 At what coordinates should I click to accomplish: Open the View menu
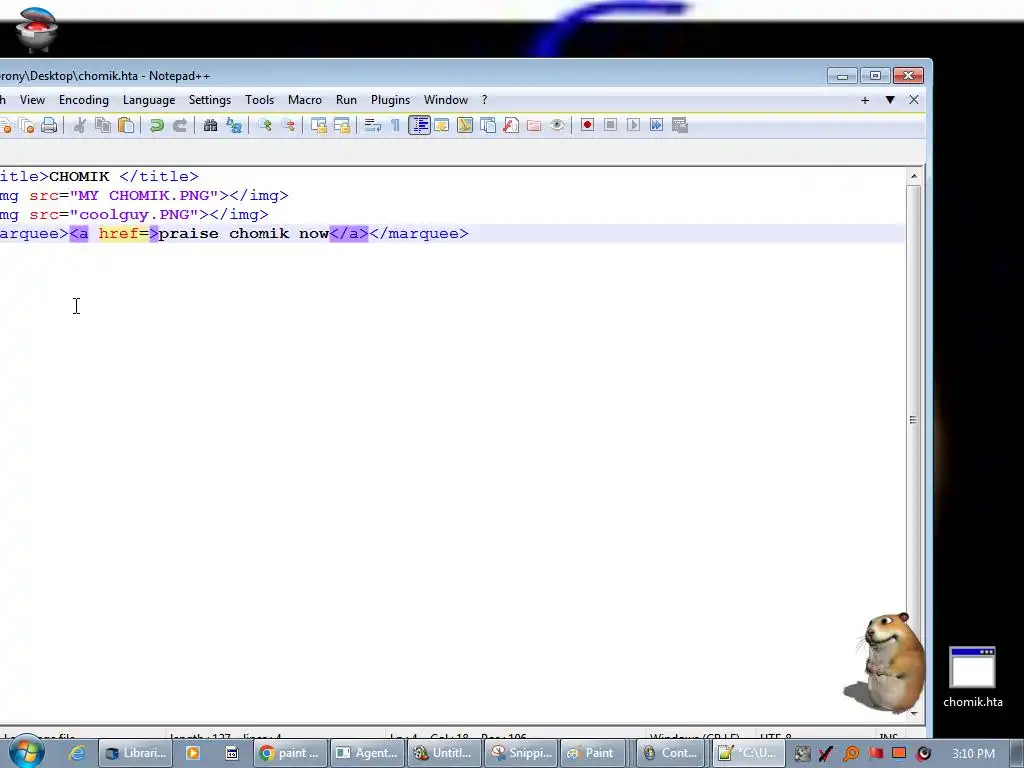pos(32,100)
